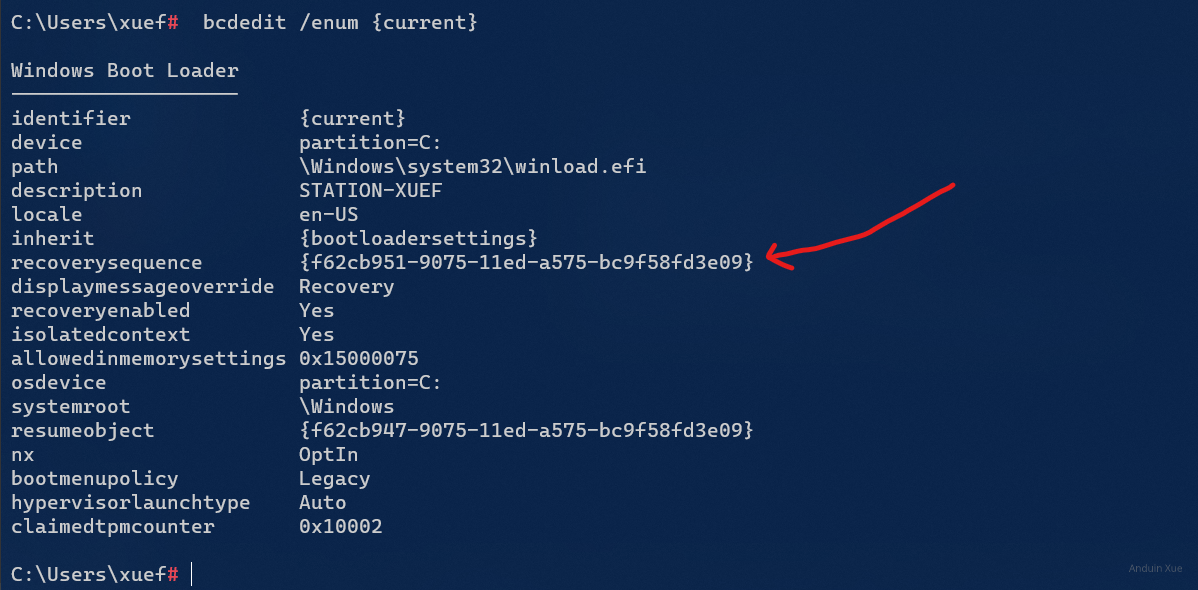Image resolution: width=1198 pixels, height=590 pixels.
Task: Click the 0x10002 claimedtpmcounter value
Action: click(340, 526)
